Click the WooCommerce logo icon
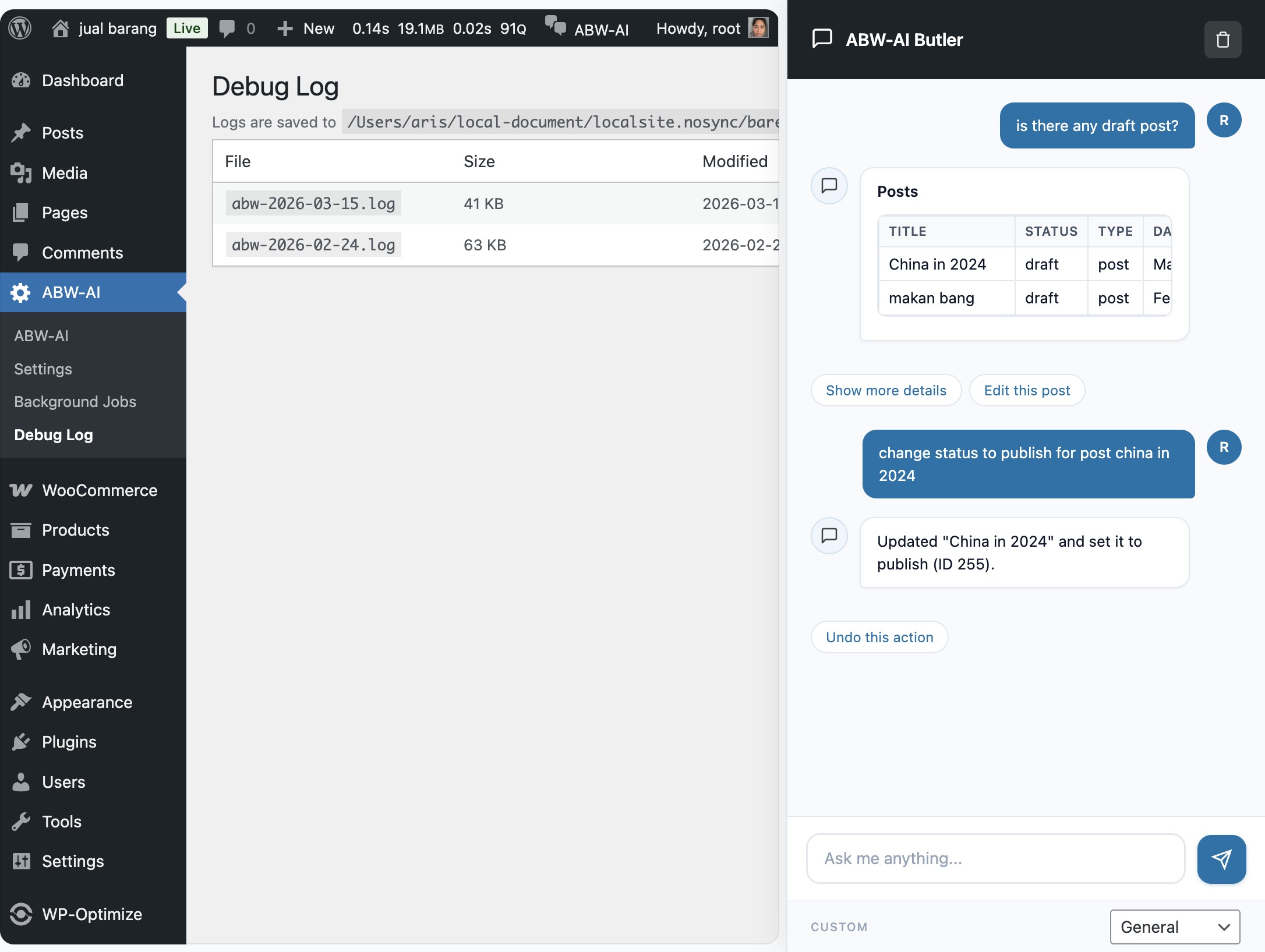1265x952 pixels. coord(21,490)
